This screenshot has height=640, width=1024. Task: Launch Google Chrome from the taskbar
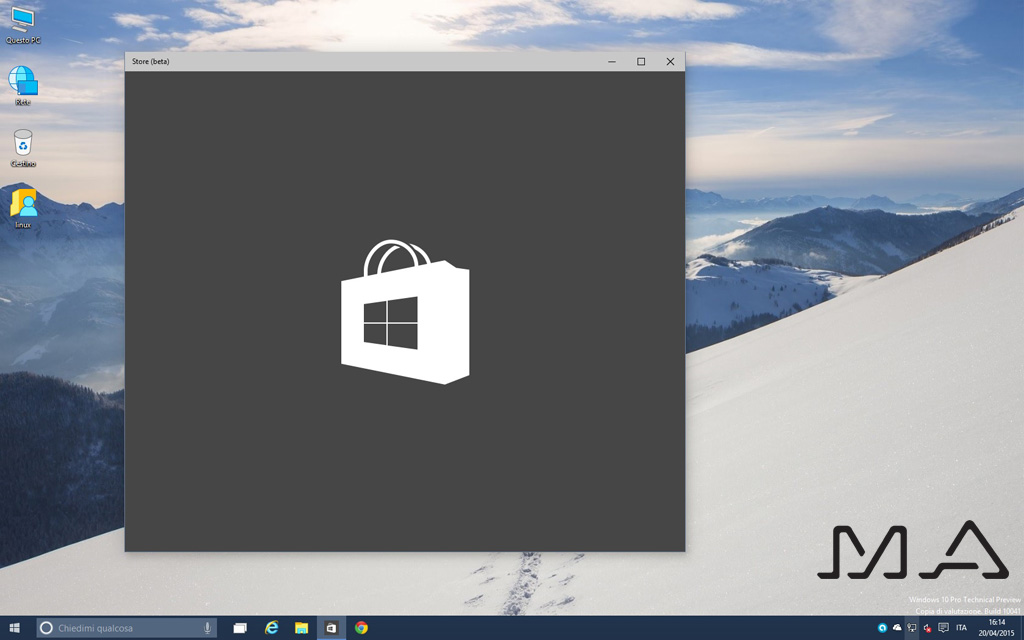[x=361, y=628]
